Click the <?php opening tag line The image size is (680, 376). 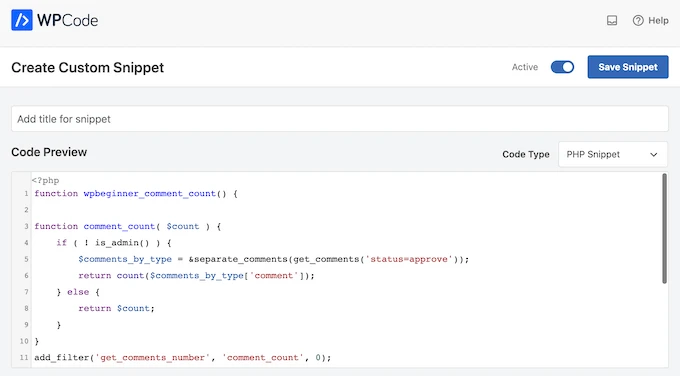(x=46, y=180)
